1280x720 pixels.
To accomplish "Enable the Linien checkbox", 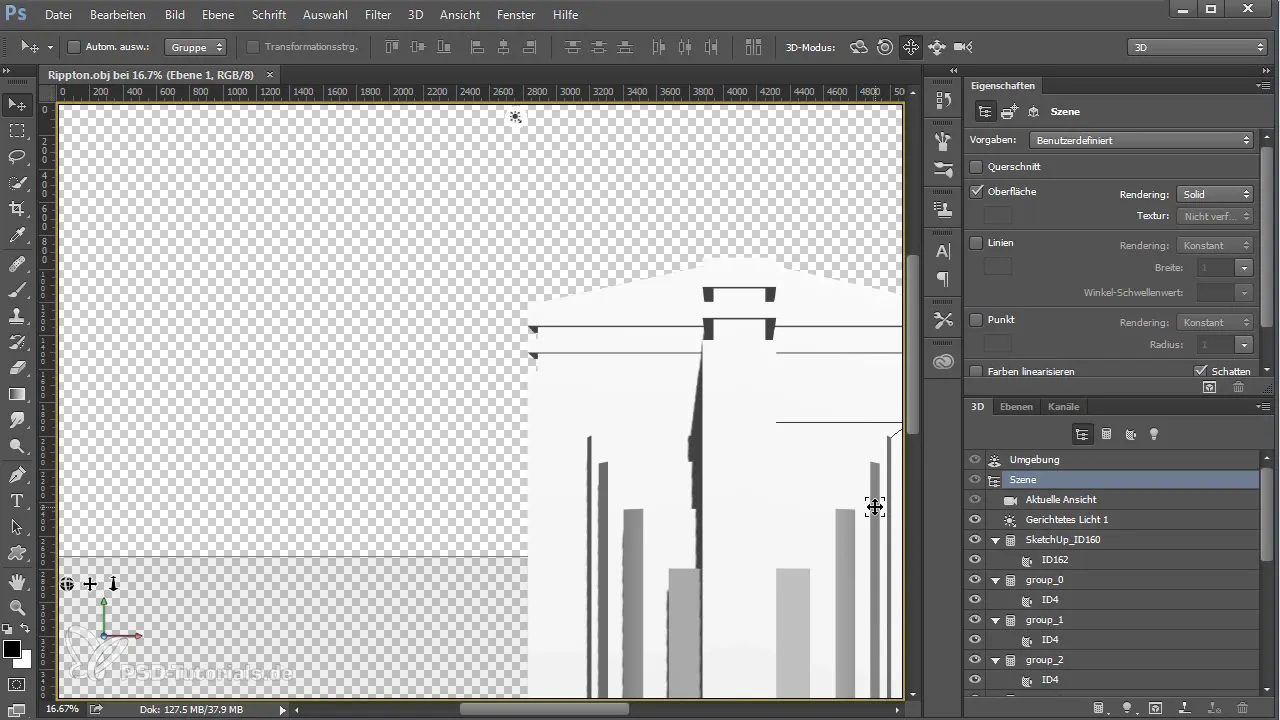I will click(977, 243).
